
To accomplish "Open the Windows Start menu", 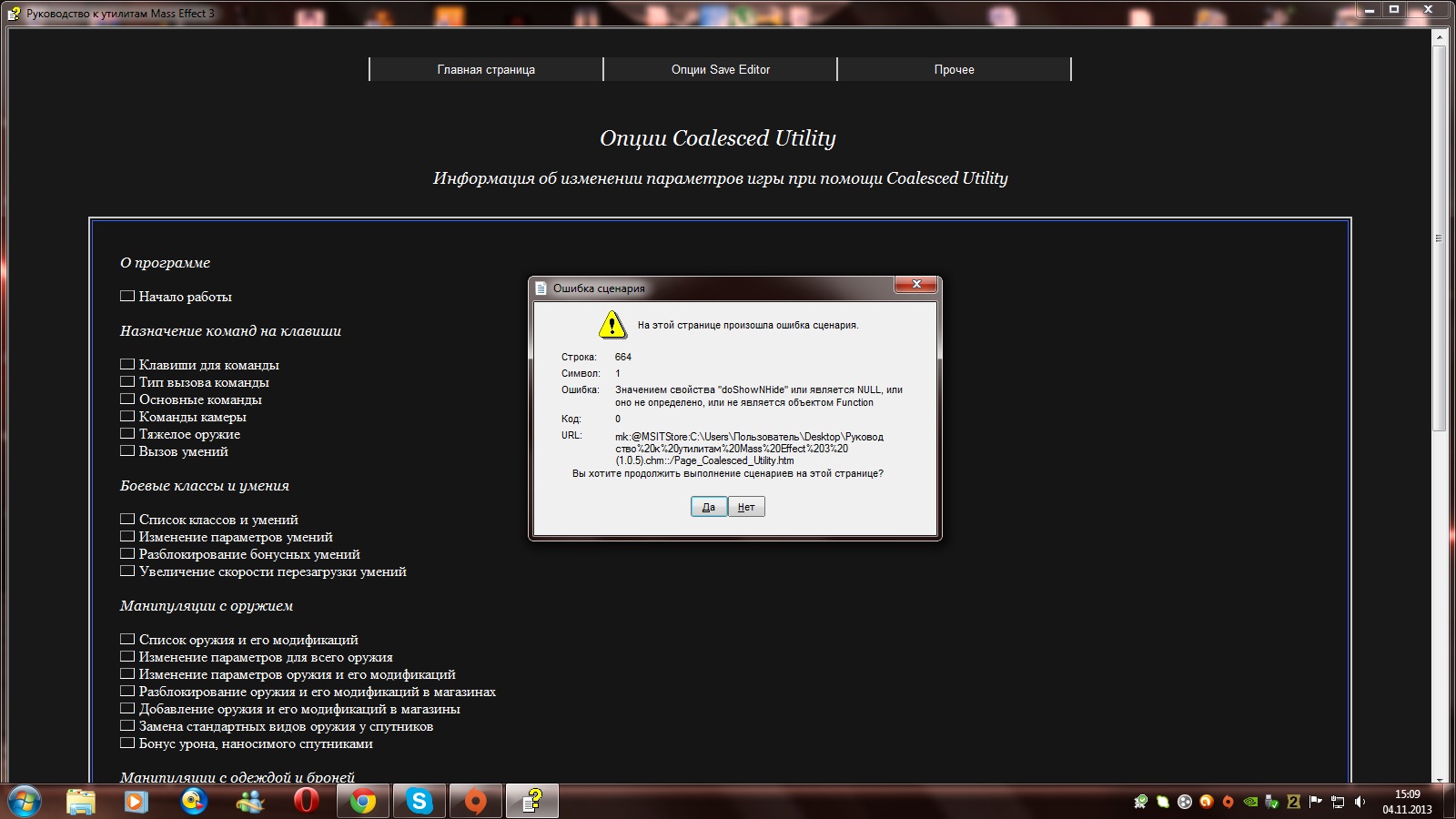I will coord(25,802).
